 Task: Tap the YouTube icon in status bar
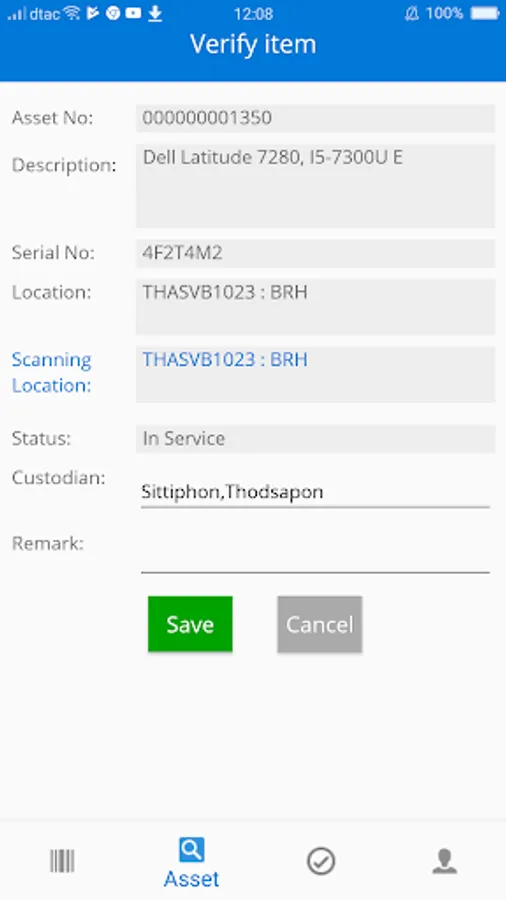pos(134,13)
